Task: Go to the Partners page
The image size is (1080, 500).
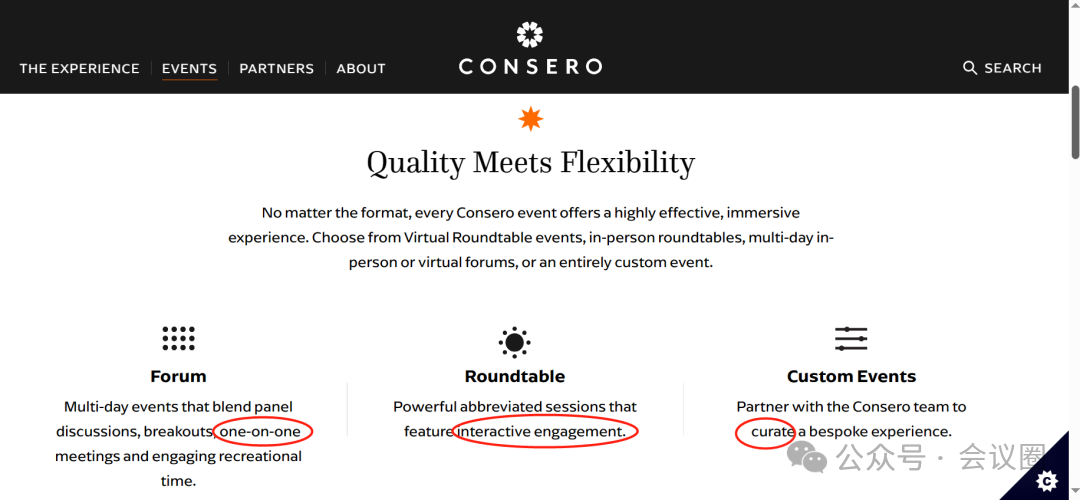Action: point(276,68)
